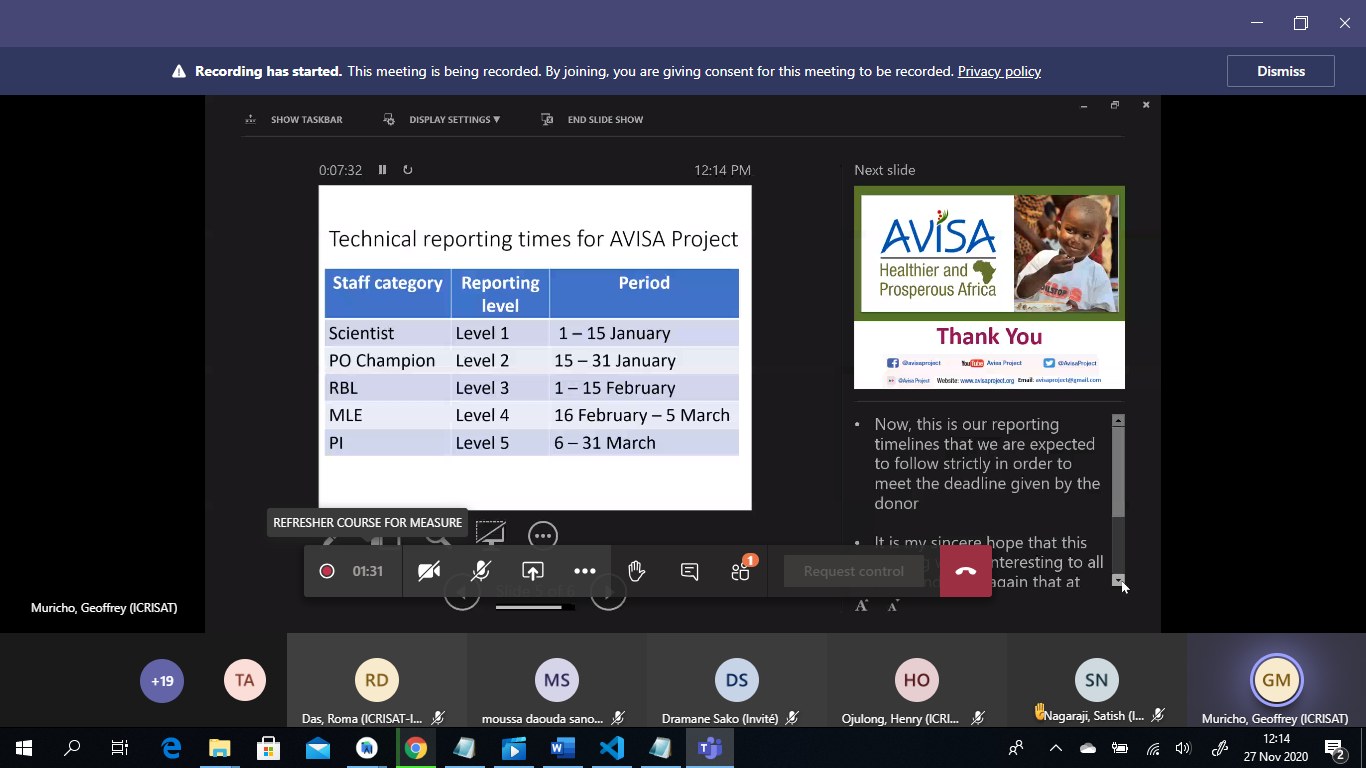
Task: Select Das, Roma participant tile
Action: (376, 680)
